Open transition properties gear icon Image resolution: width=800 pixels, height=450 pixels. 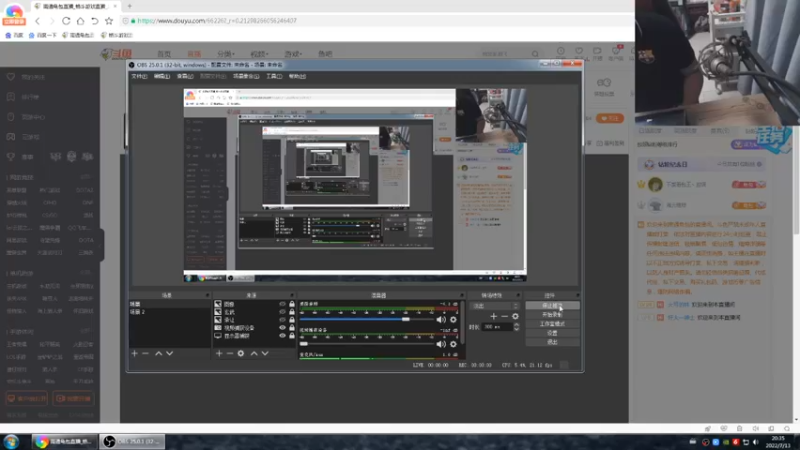pos(515,316)
